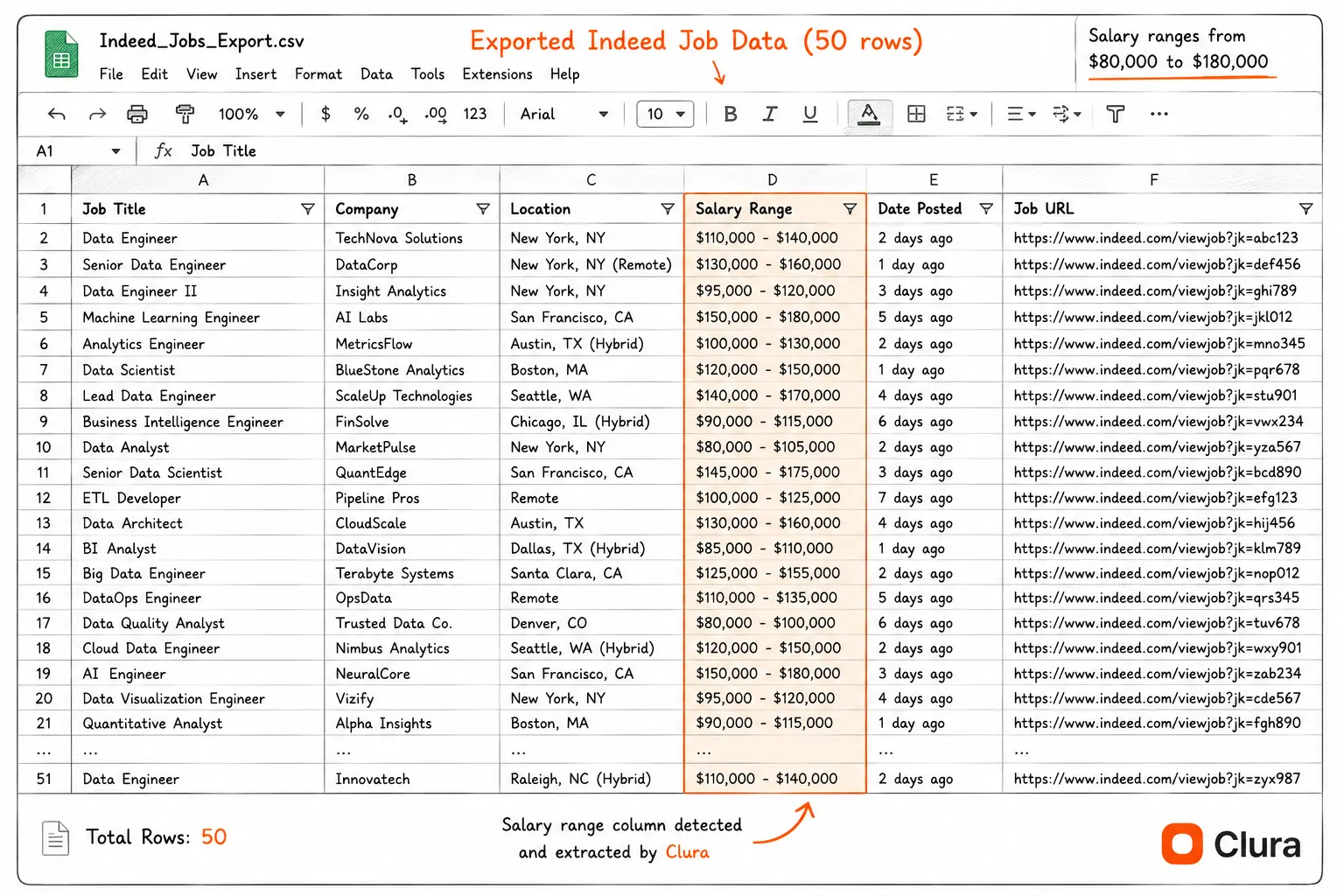Open the A1 name box dropdown
Viewport: 1344px width, 896px height.
115,151
